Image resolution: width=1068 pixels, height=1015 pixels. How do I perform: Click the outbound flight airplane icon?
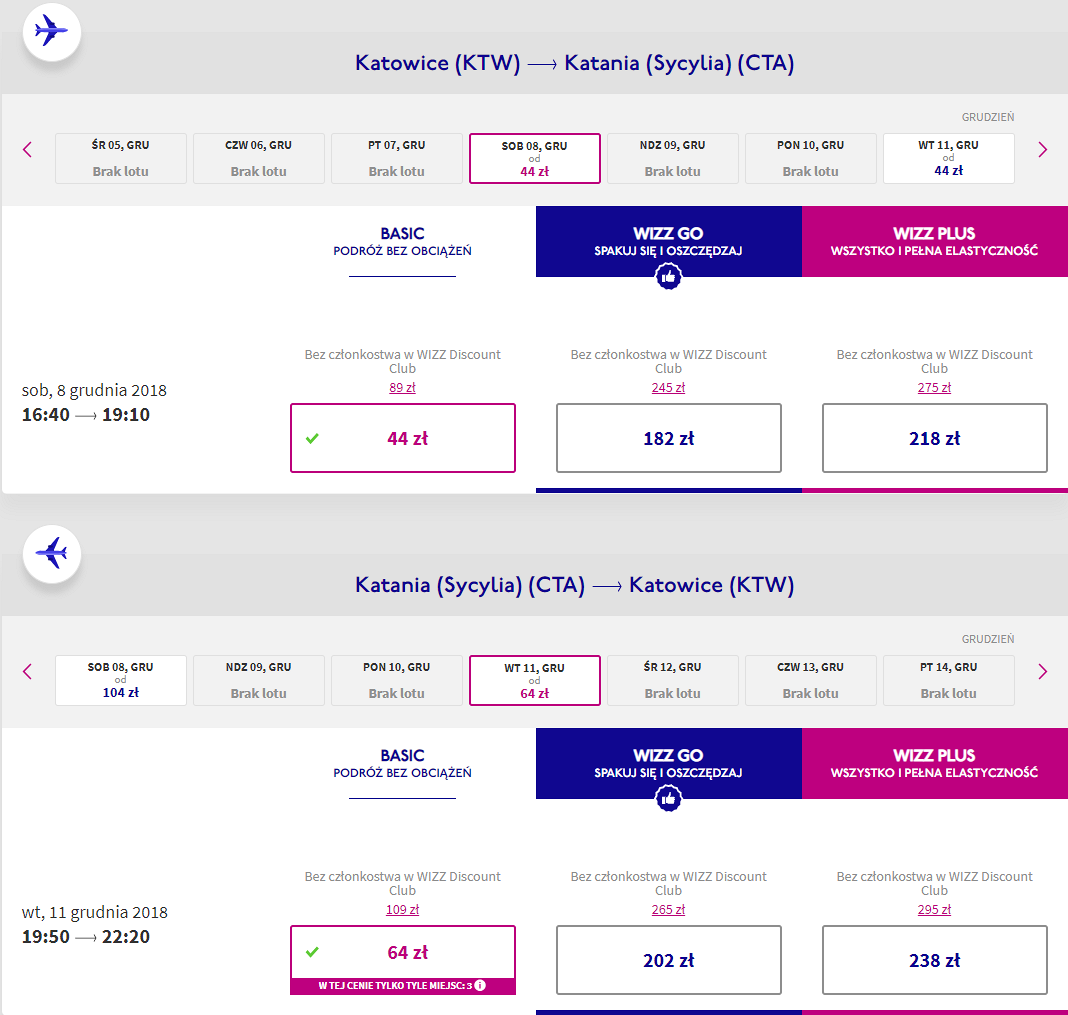coord(52,31)
